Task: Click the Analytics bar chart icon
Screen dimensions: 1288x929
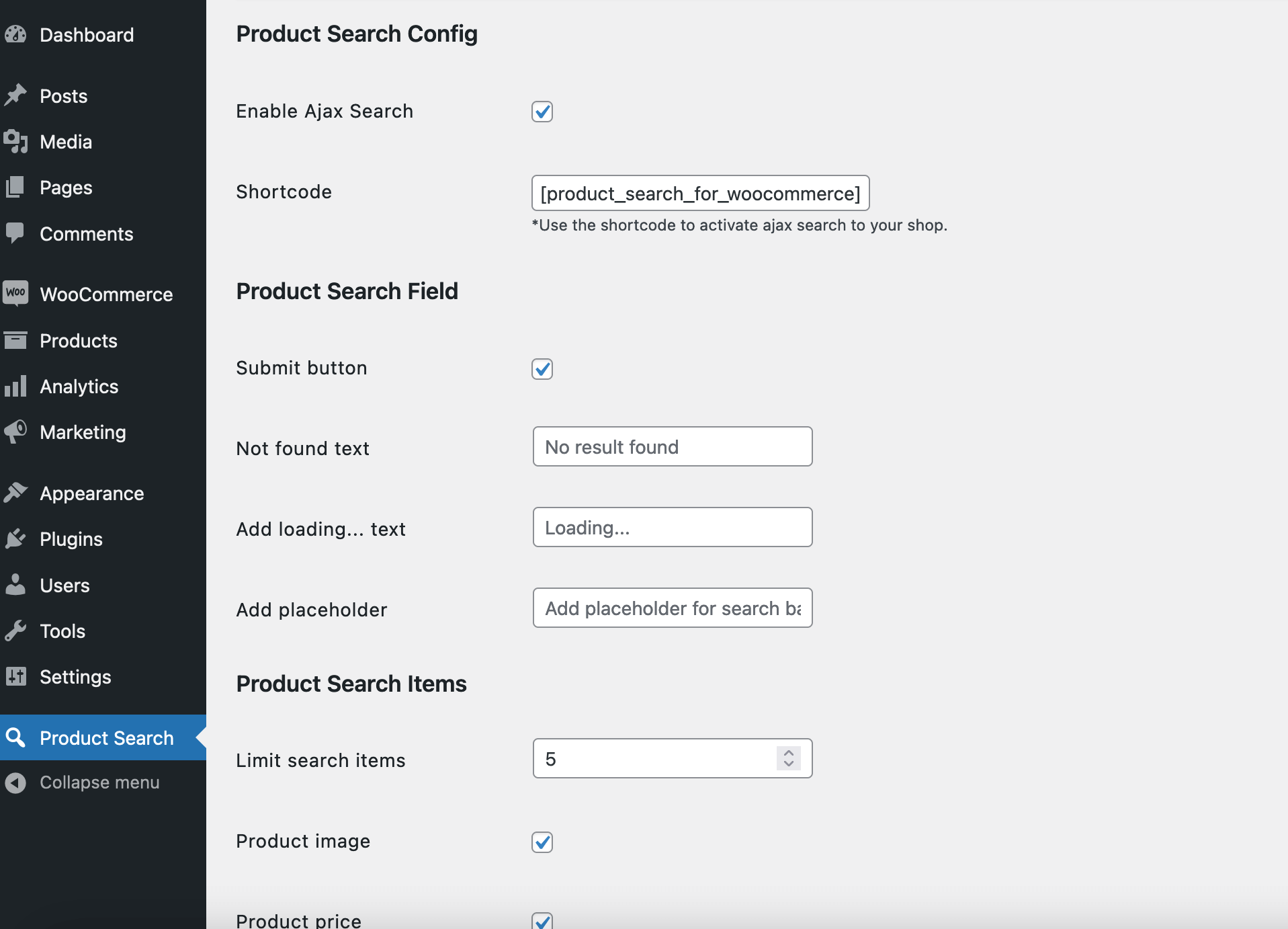Action: pos(15,386)
